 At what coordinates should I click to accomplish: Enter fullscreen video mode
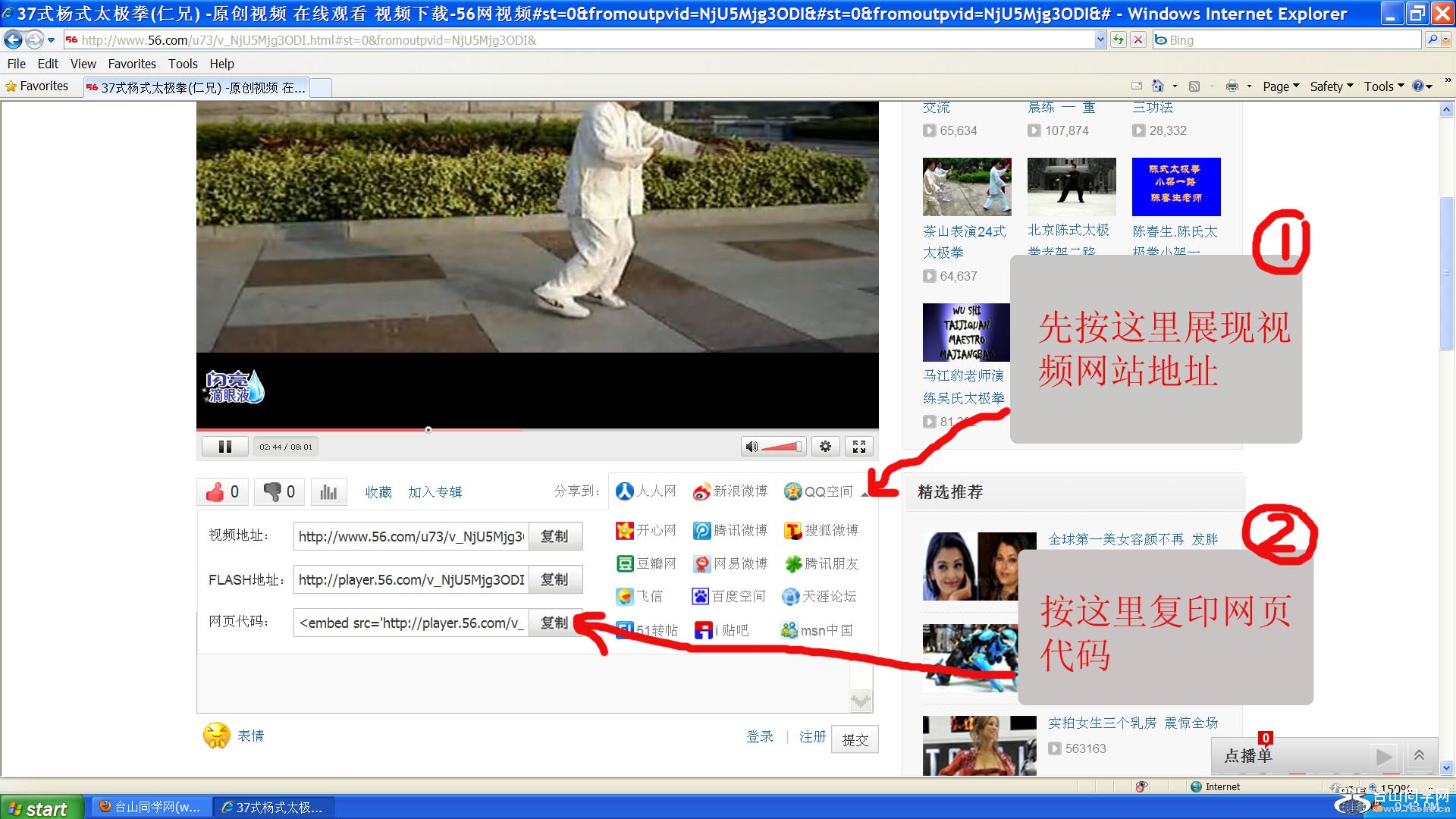pyautogui.click(x=858, y=447)
